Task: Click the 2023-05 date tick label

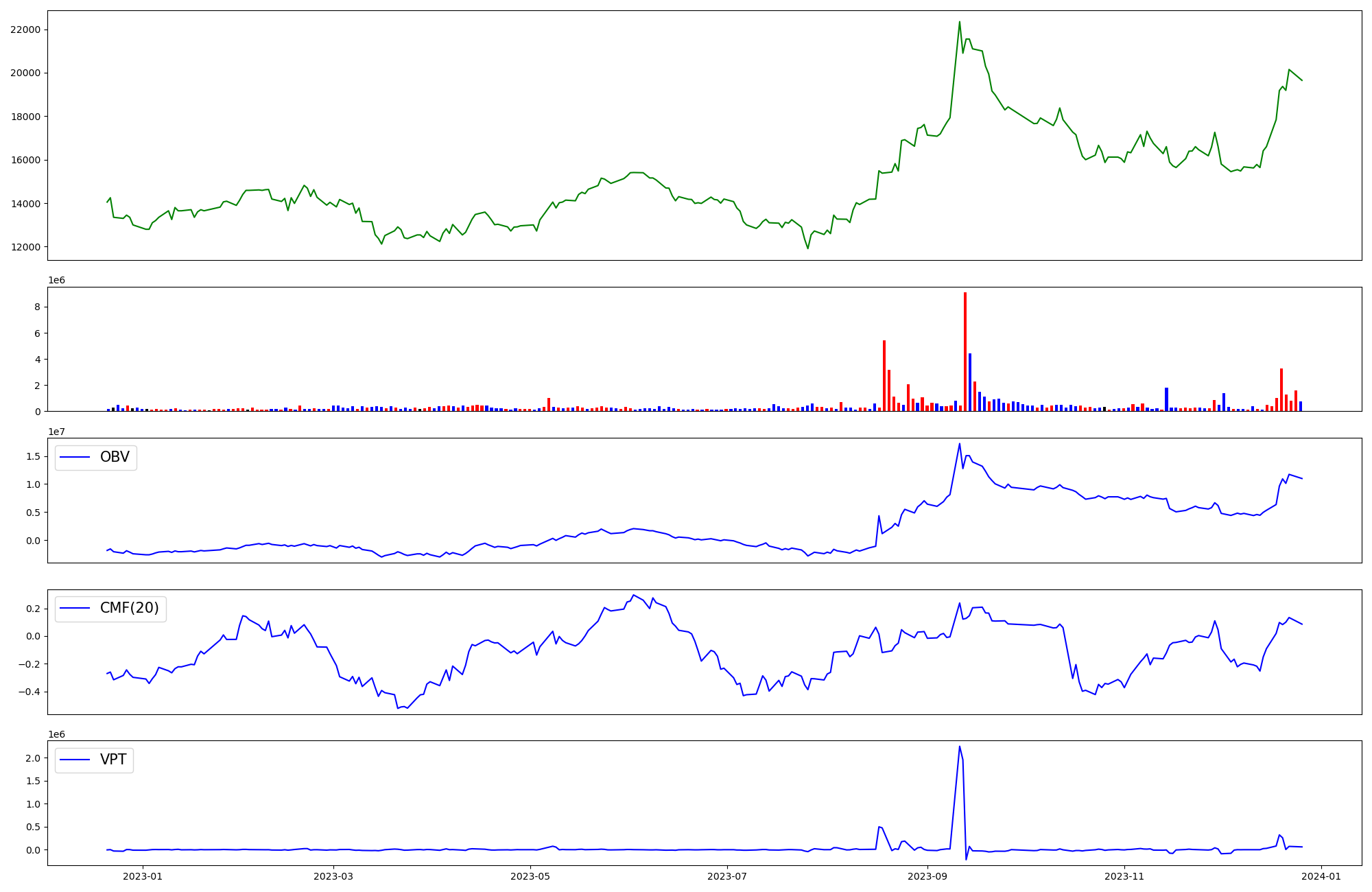Action: coord(530,876)
